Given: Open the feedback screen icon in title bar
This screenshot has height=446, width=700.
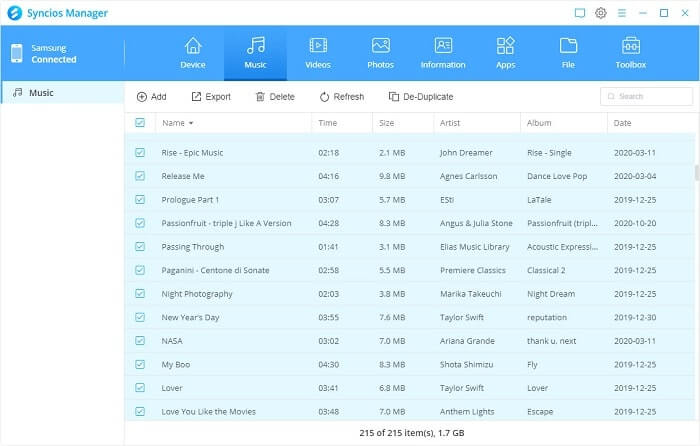Looking at the screenshot, I should pyautogui.click(x=579, y=13).
